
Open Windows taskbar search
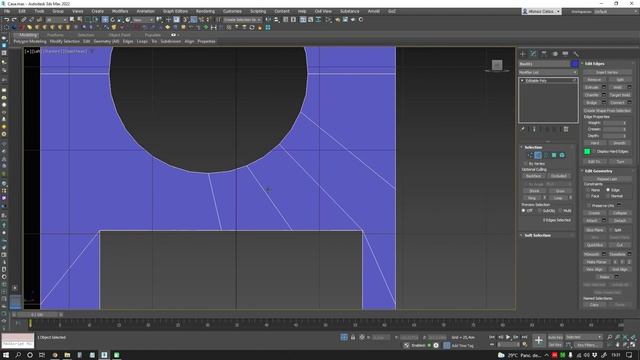(18, 355)
